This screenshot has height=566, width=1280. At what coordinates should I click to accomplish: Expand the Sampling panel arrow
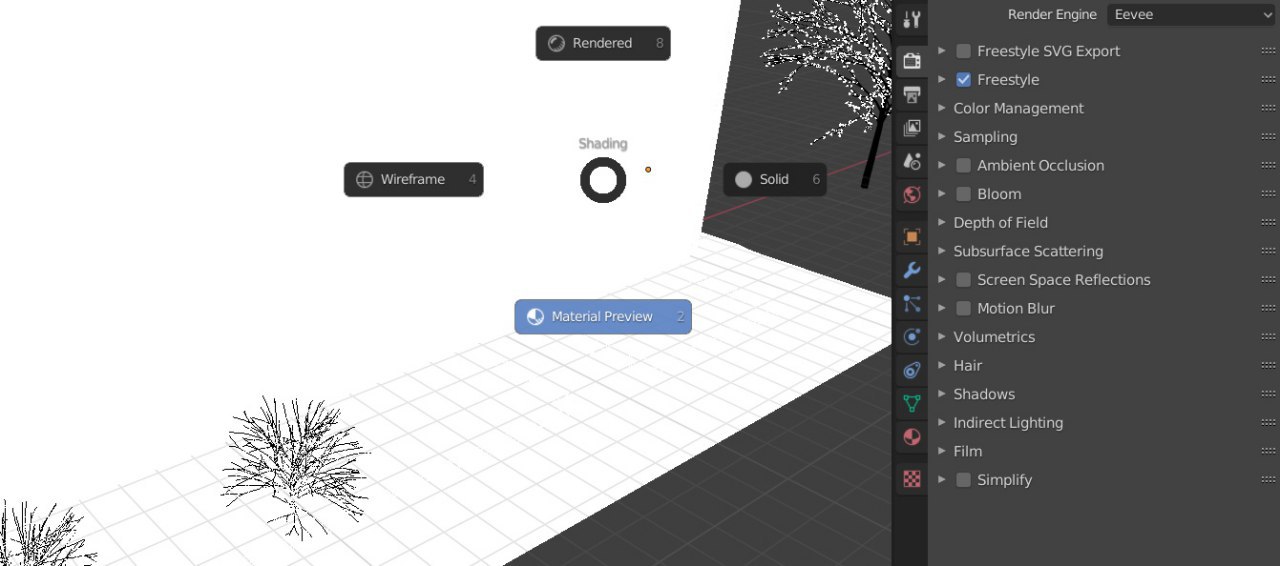[942, 137]
